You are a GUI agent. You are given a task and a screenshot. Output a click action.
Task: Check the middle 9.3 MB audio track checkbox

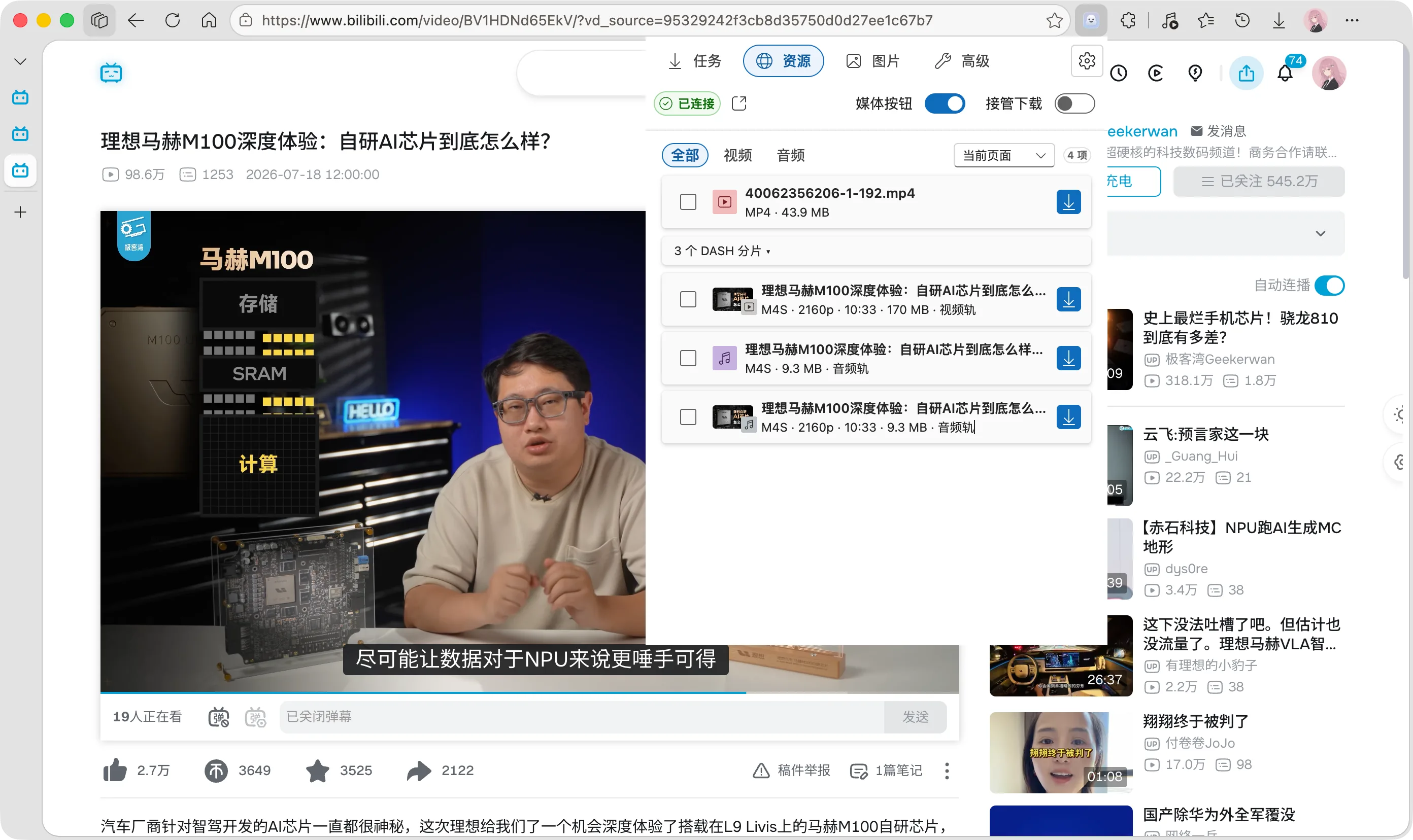[x=688, y=358]
